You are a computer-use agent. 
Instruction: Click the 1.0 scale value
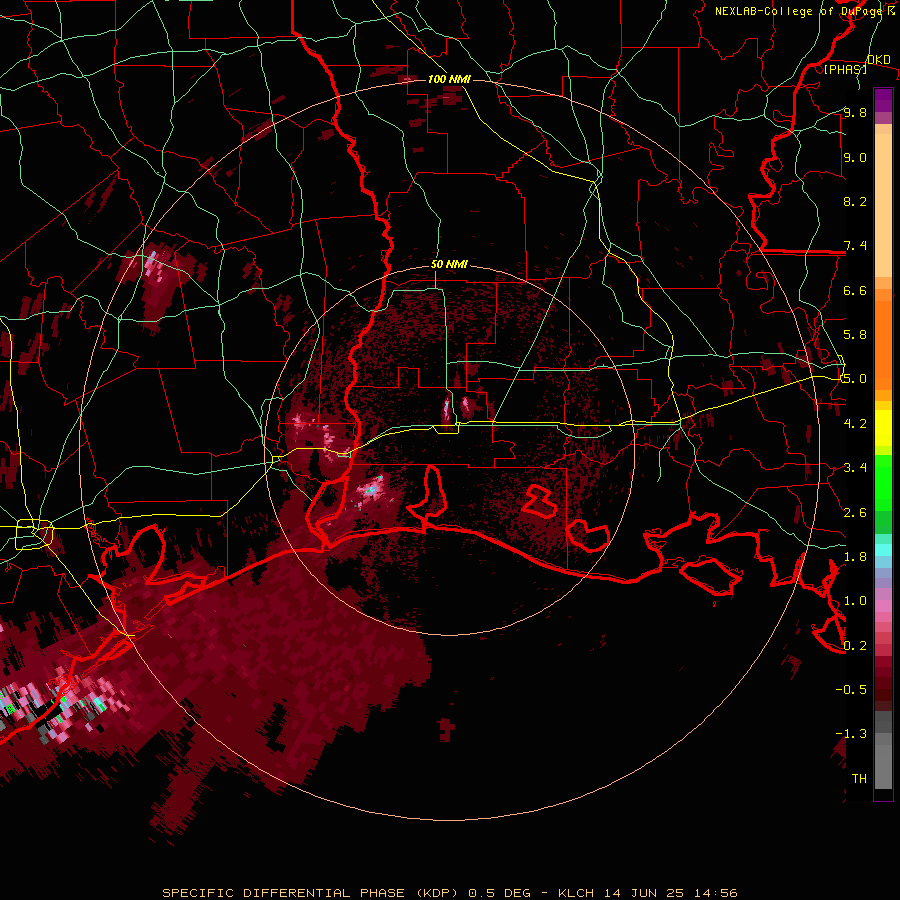855,601
